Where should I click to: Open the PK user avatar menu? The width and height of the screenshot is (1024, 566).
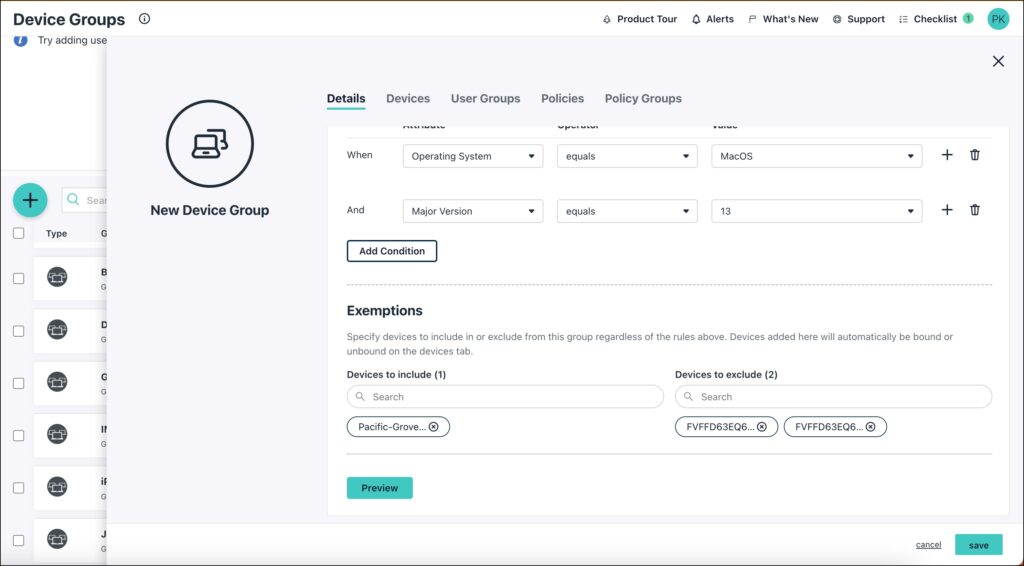(x=998, y=19)
